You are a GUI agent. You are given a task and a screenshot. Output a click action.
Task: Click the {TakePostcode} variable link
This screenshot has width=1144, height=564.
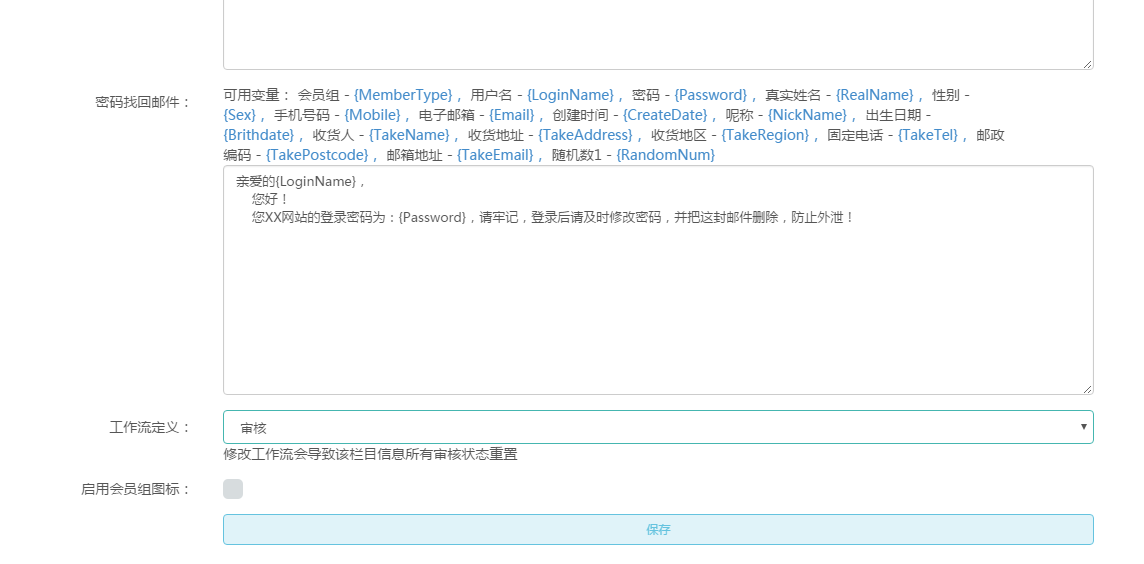(317, 155)
